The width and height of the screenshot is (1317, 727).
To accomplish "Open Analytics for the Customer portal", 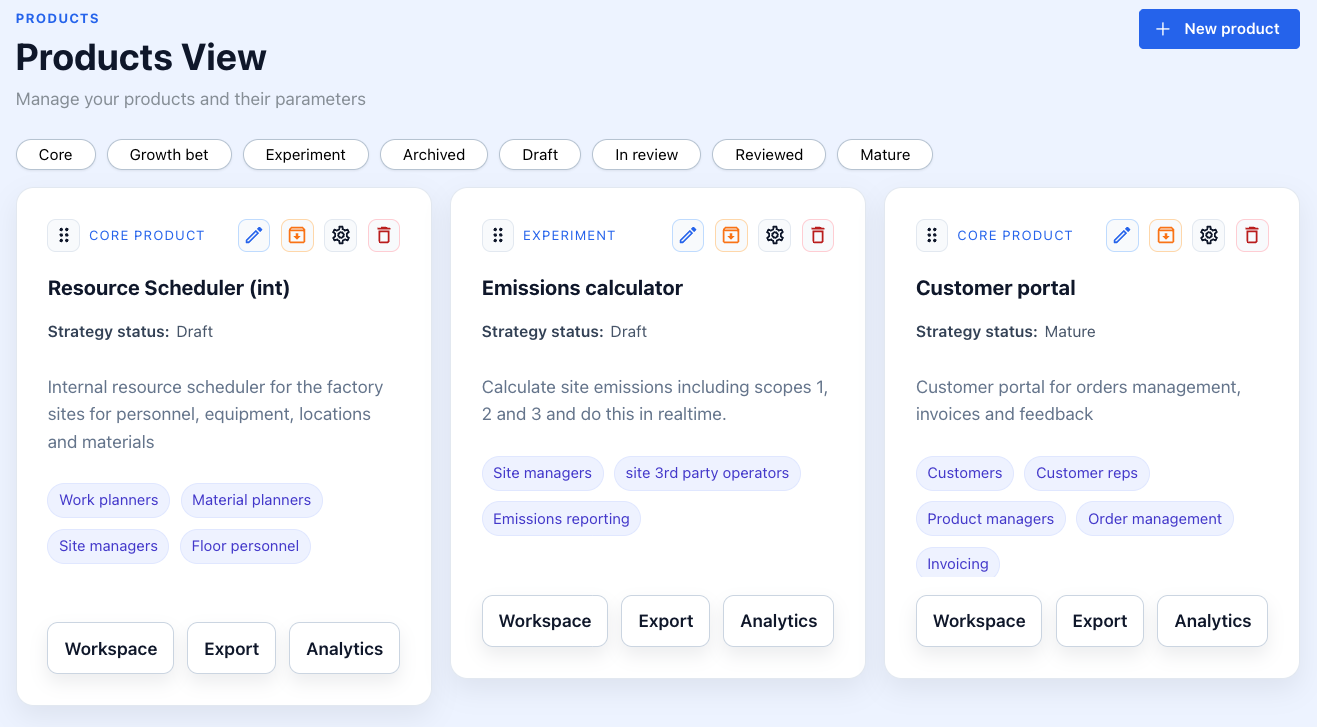I will [1212, 620].
